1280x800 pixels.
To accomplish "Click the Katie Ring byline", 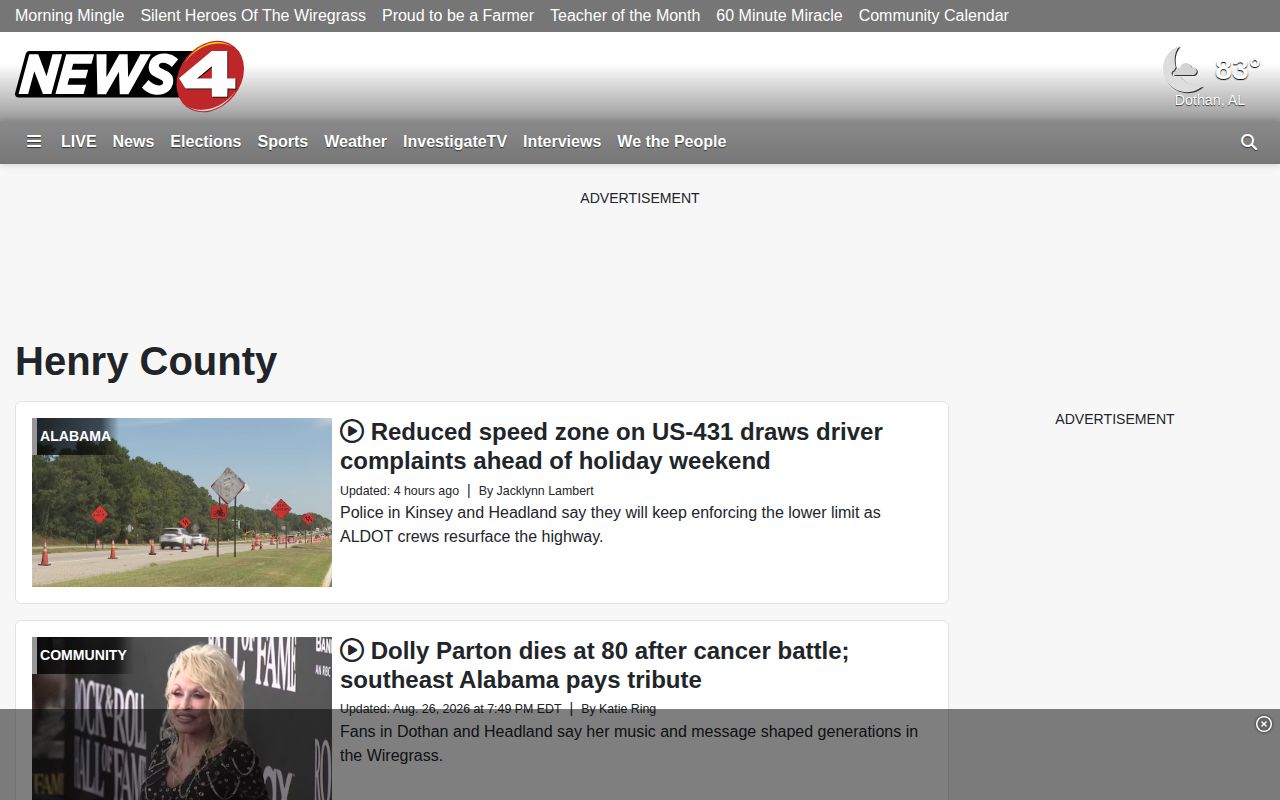I will click(627, 709).
